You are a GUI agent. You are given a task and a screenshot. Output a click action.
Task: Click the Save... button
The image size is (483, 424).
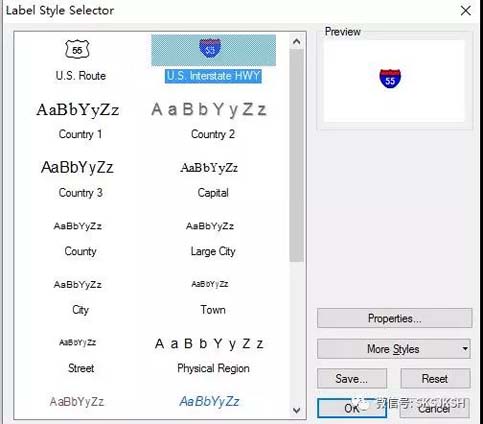tap(352, 379)
